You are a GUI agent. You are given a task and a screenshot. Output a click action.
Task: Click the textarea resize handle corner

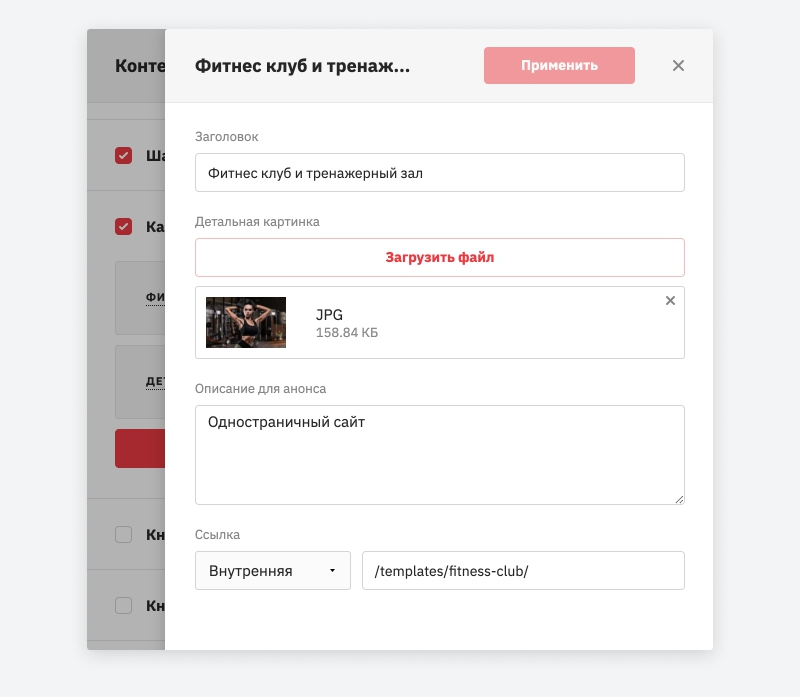point(679,498)
